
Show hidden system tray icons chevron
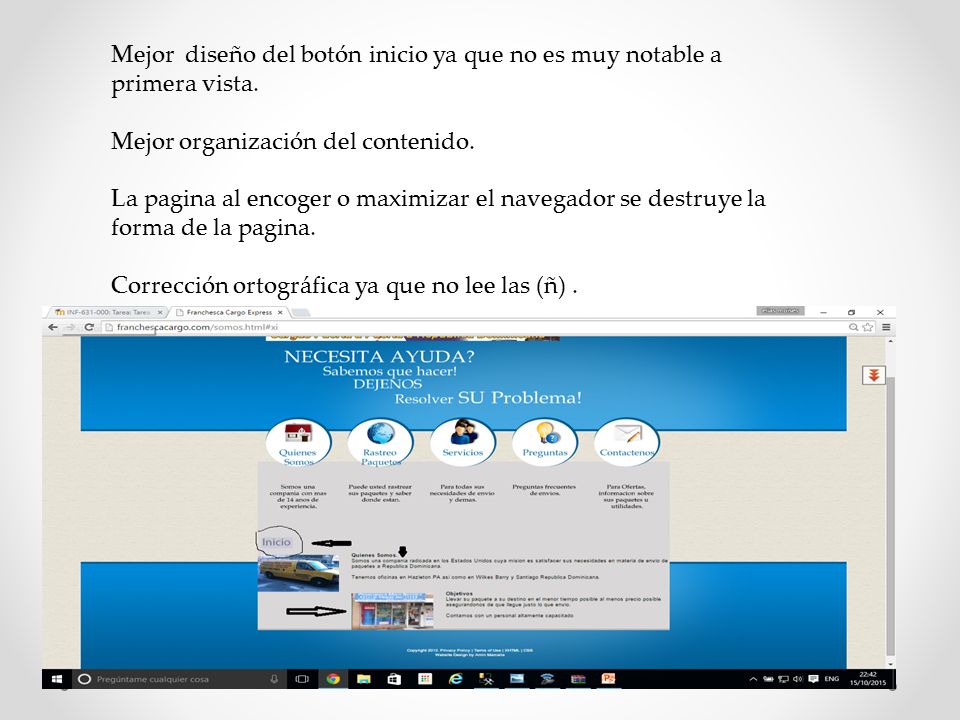[x=753, y=679]
